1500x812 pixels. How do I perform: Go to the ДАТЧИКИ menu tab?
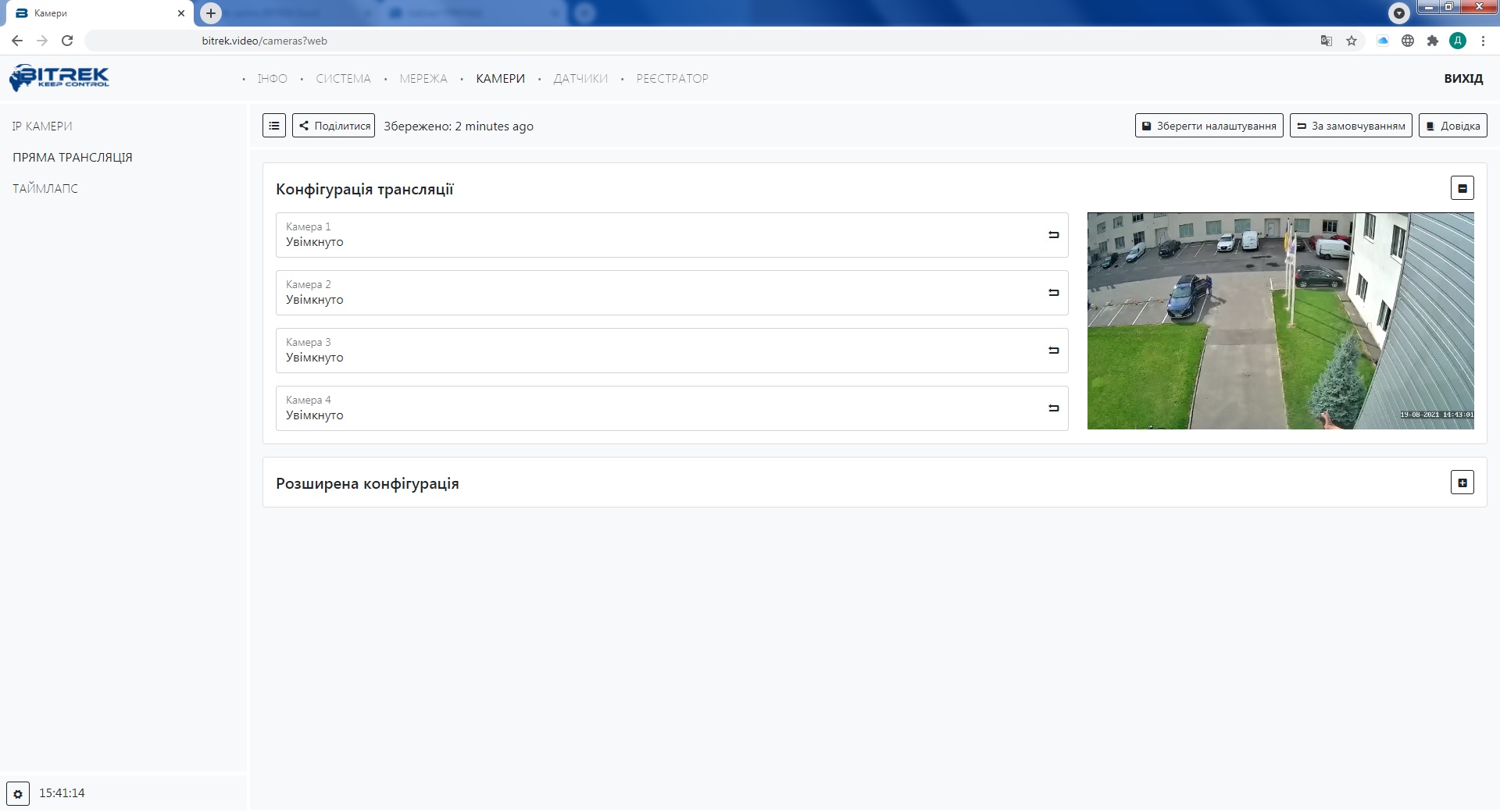tap(580, 79)
